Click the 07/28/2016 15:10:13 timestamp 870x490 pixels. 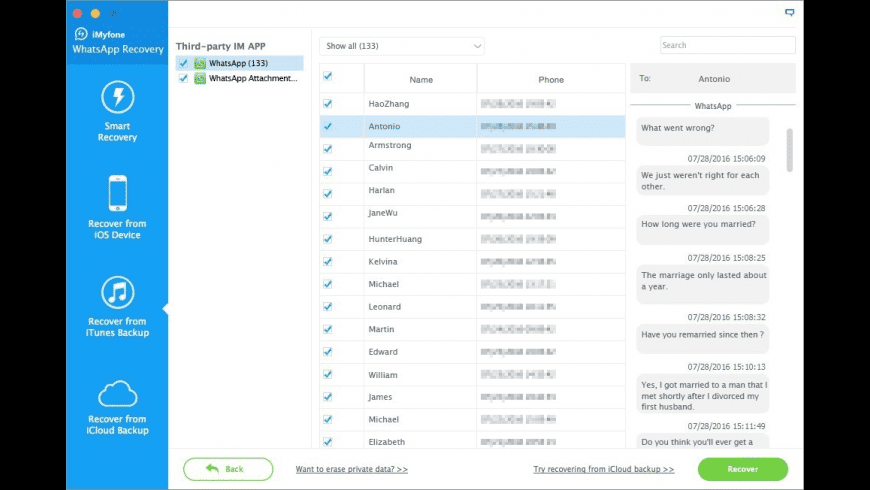pyautogui.click(x=726, y=367)
